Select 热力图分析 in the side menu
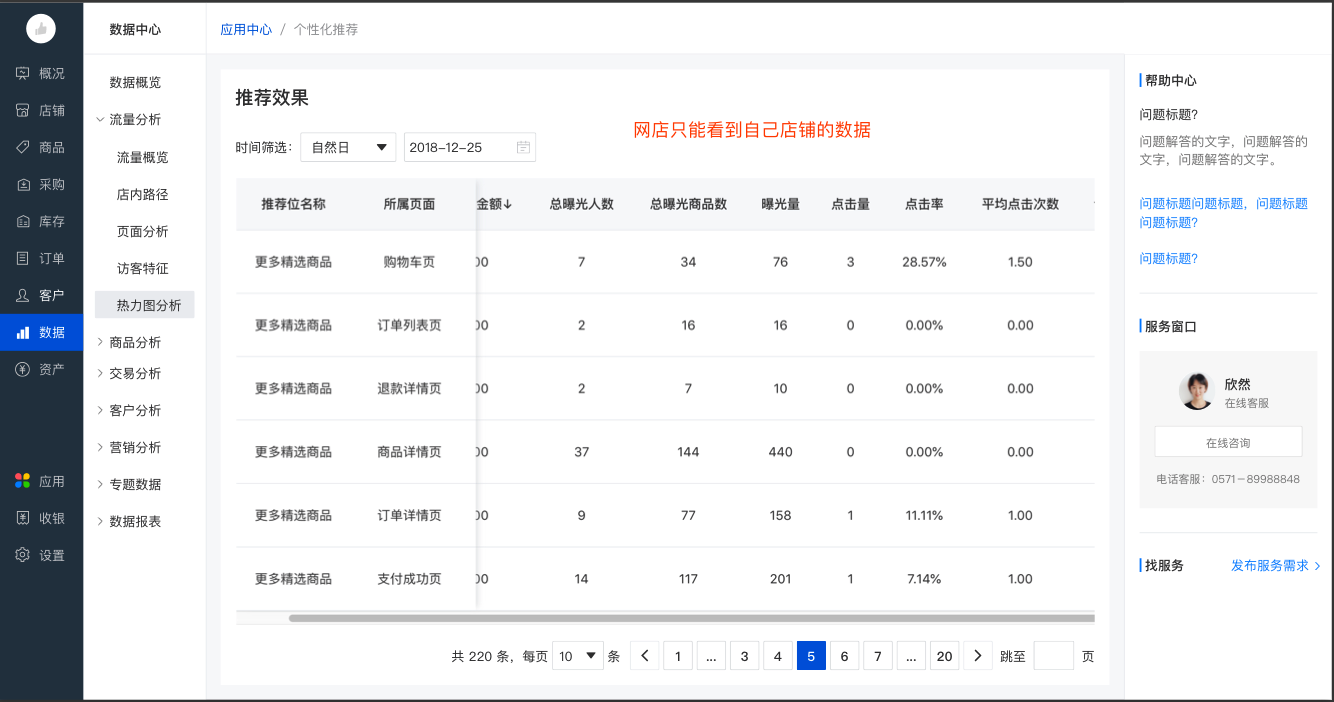 (149, 305)
